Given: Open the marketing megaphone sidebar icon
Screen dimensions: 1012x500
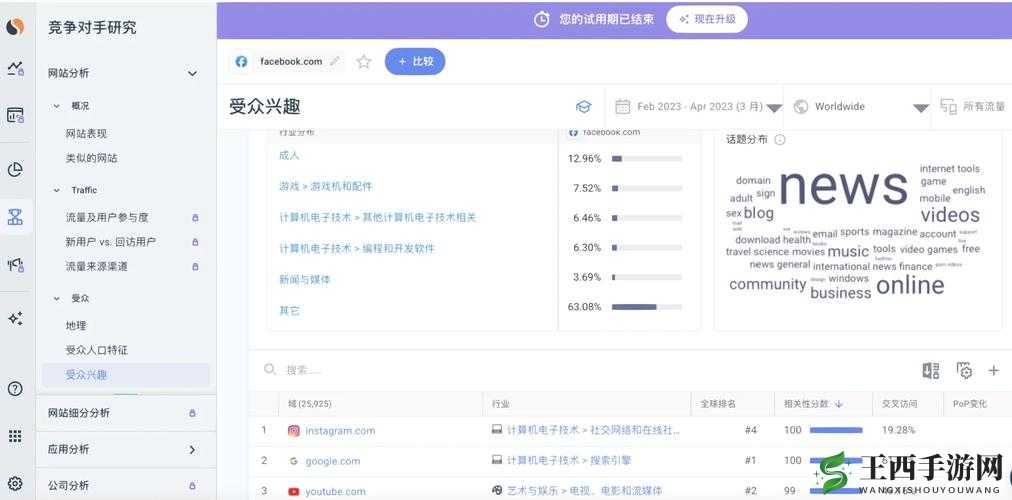Looking at the screenshot, I should pos(15,264).
